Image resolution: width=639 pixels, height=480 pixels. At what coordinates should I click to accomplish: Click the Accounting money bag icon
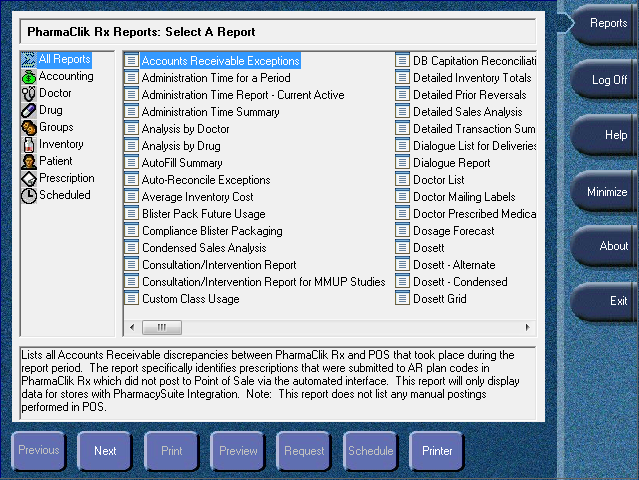(29, 77)
